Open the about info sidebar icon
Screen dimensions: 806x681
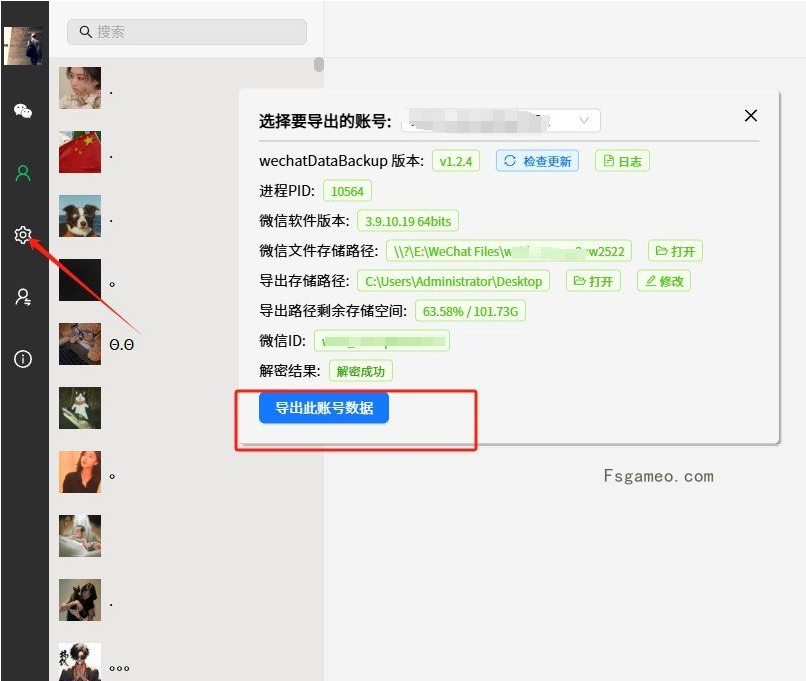tap(23, 359)
